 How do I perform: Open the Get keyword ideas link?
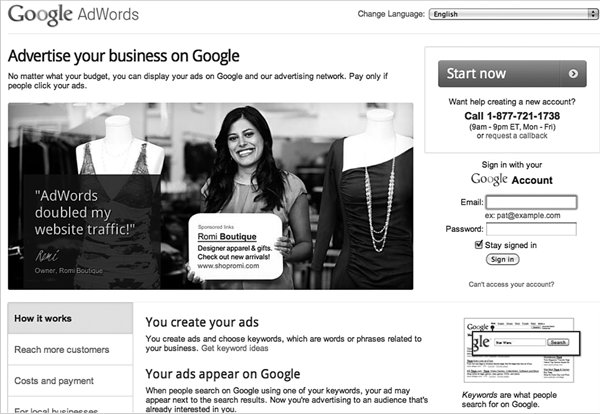(x=235, y=348)
